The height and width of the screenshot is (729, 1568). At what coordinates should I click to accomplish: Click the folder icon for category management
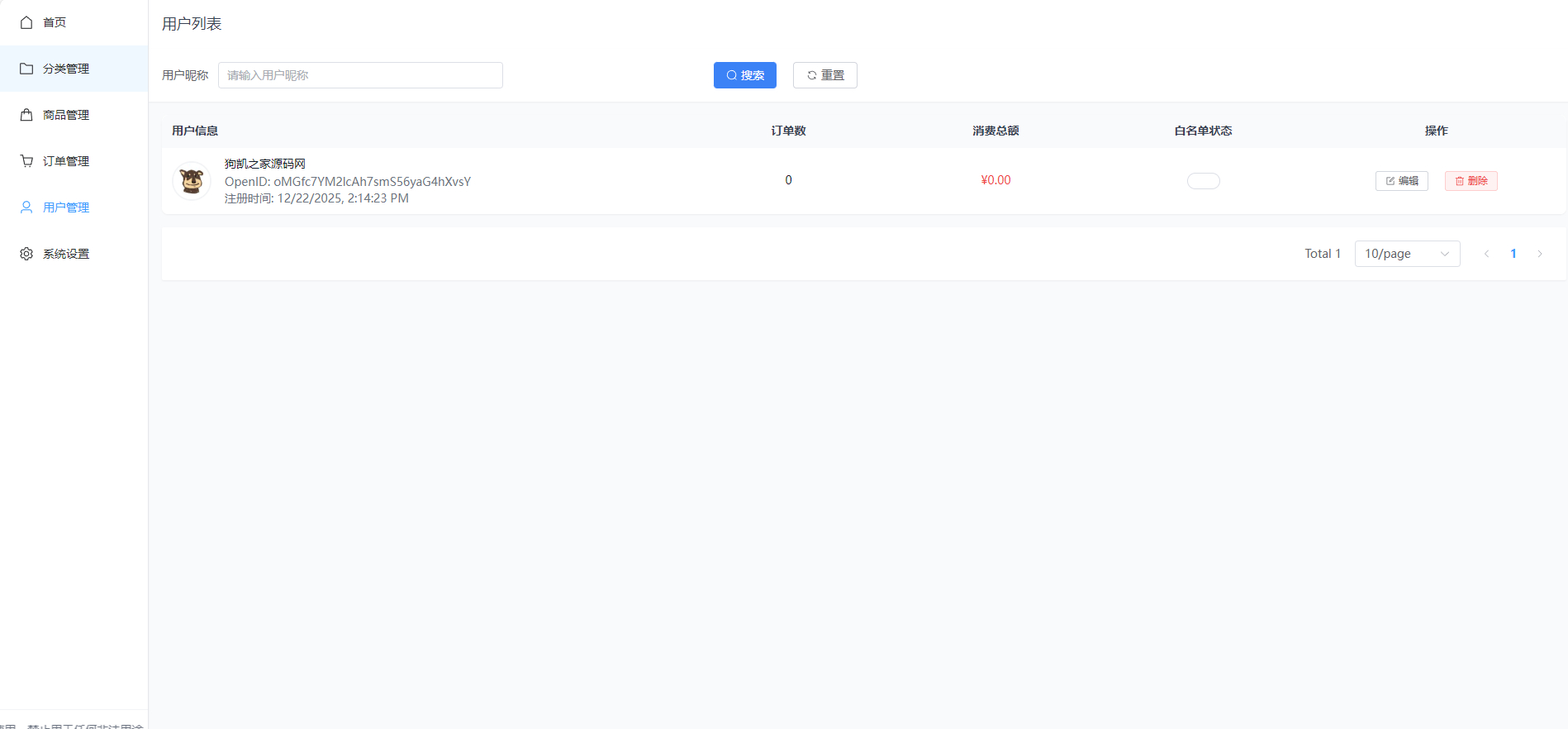tap(26, 69)
